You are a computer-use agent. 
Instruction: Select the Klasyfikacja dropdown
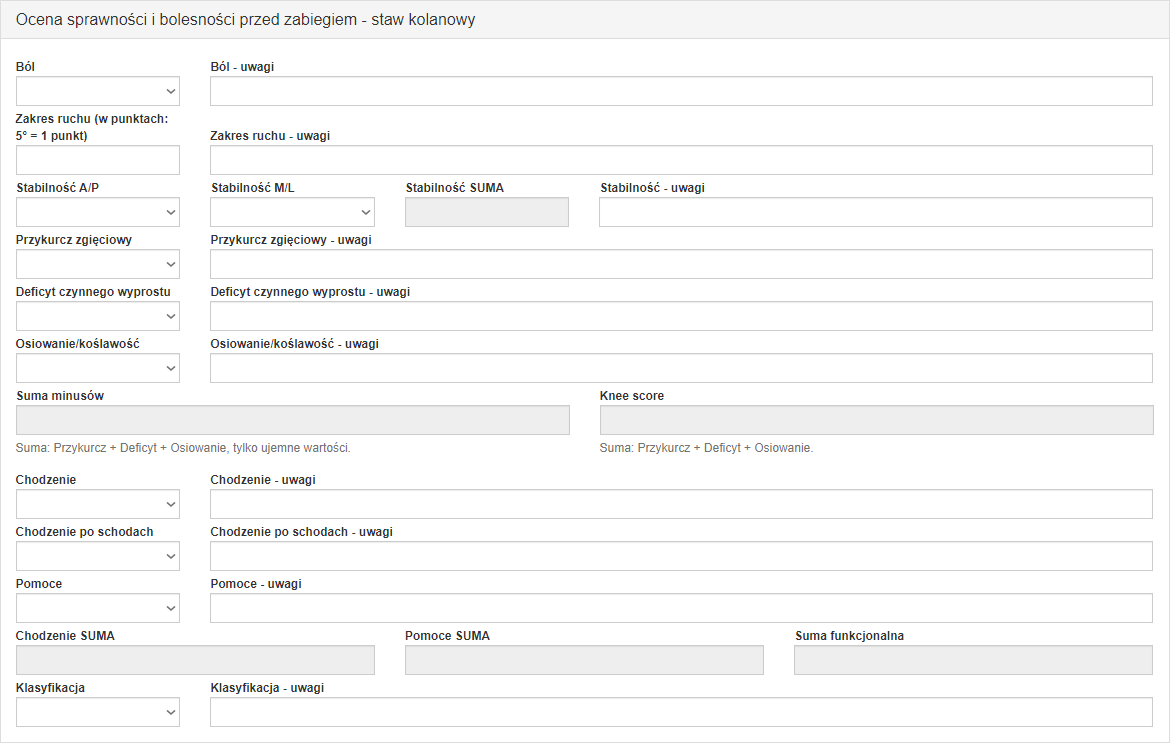pyautogui.click(x=98, y=712)
